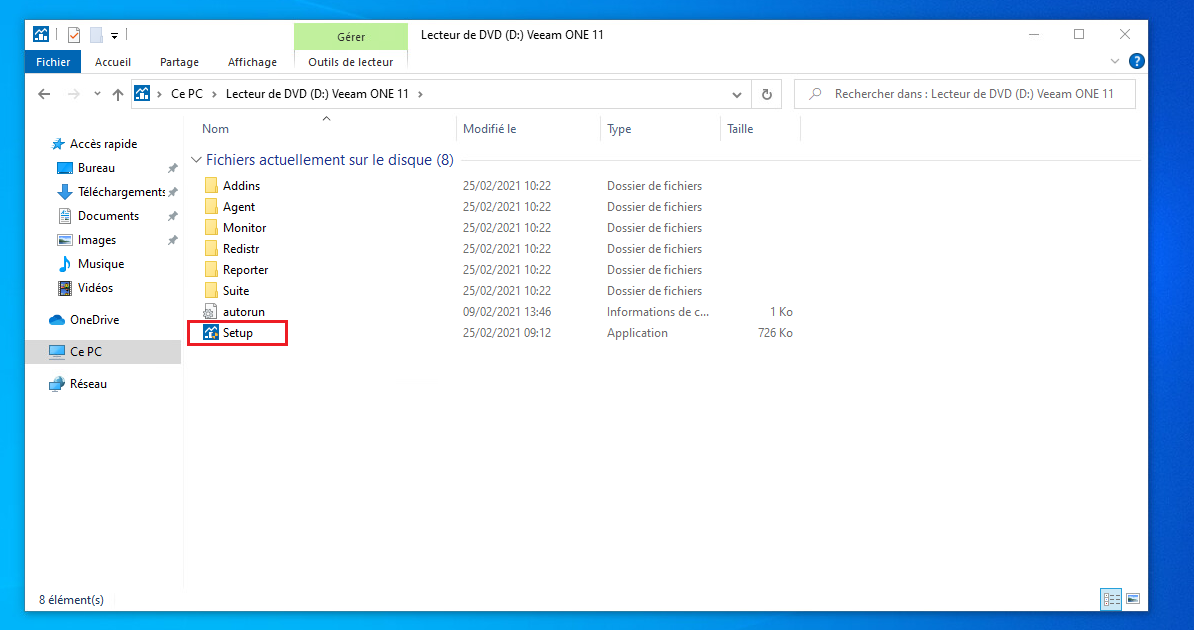Viewport: 1194px width, 630px height.
Task: Expand the chevron after Ce PC breadcrumb
Action: click(x=214, y=94)
